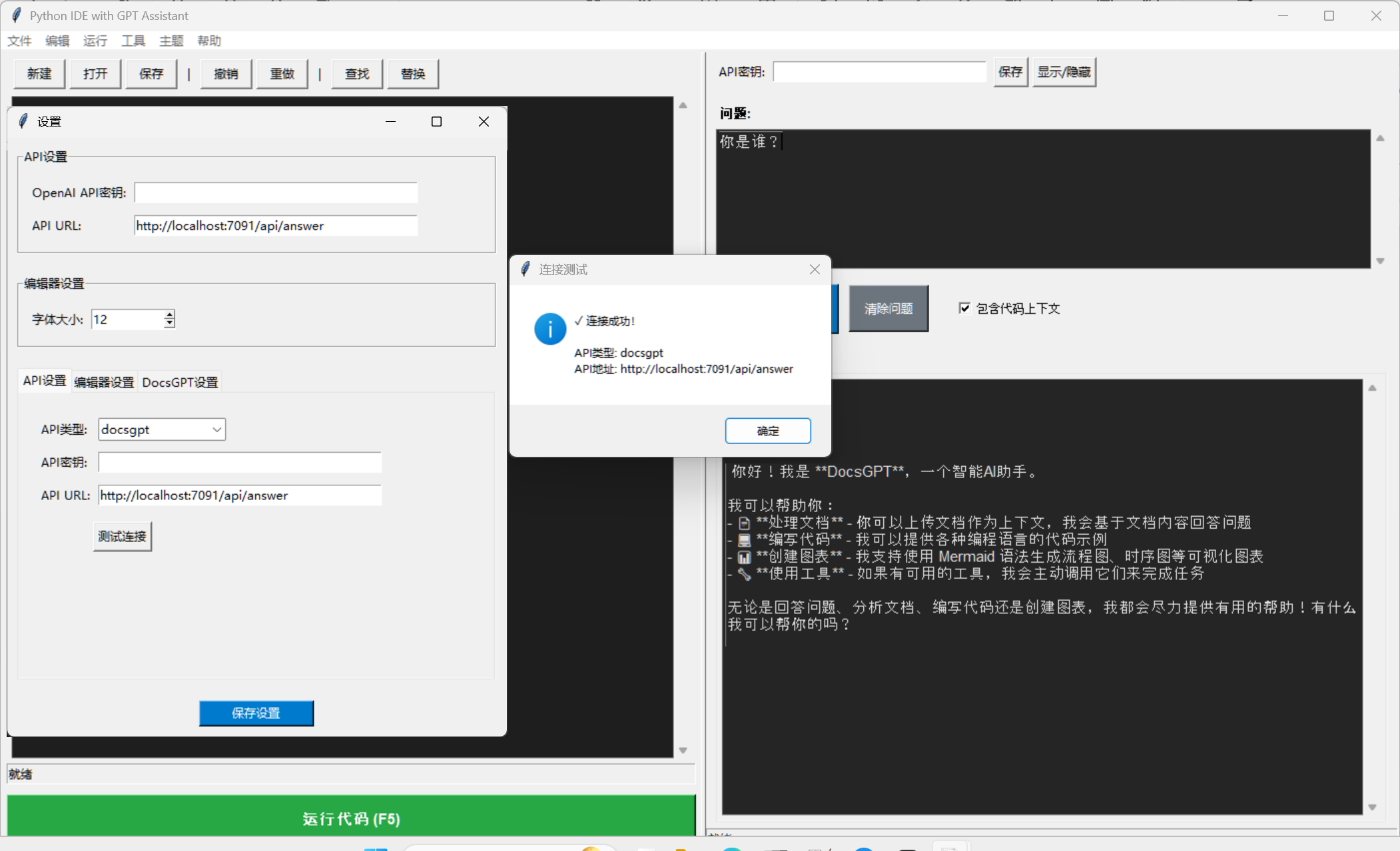Expand the API类型 docsgpt dropdown
This screenshot has width=1400, height=851.
(216, 429)
